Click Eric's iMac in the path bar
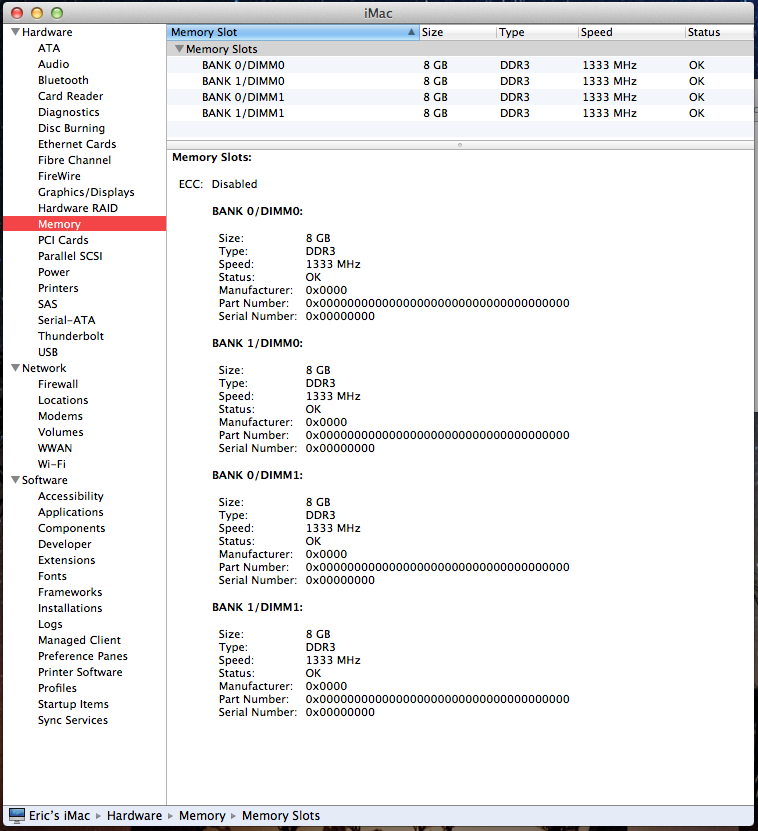 coord(59,816)
